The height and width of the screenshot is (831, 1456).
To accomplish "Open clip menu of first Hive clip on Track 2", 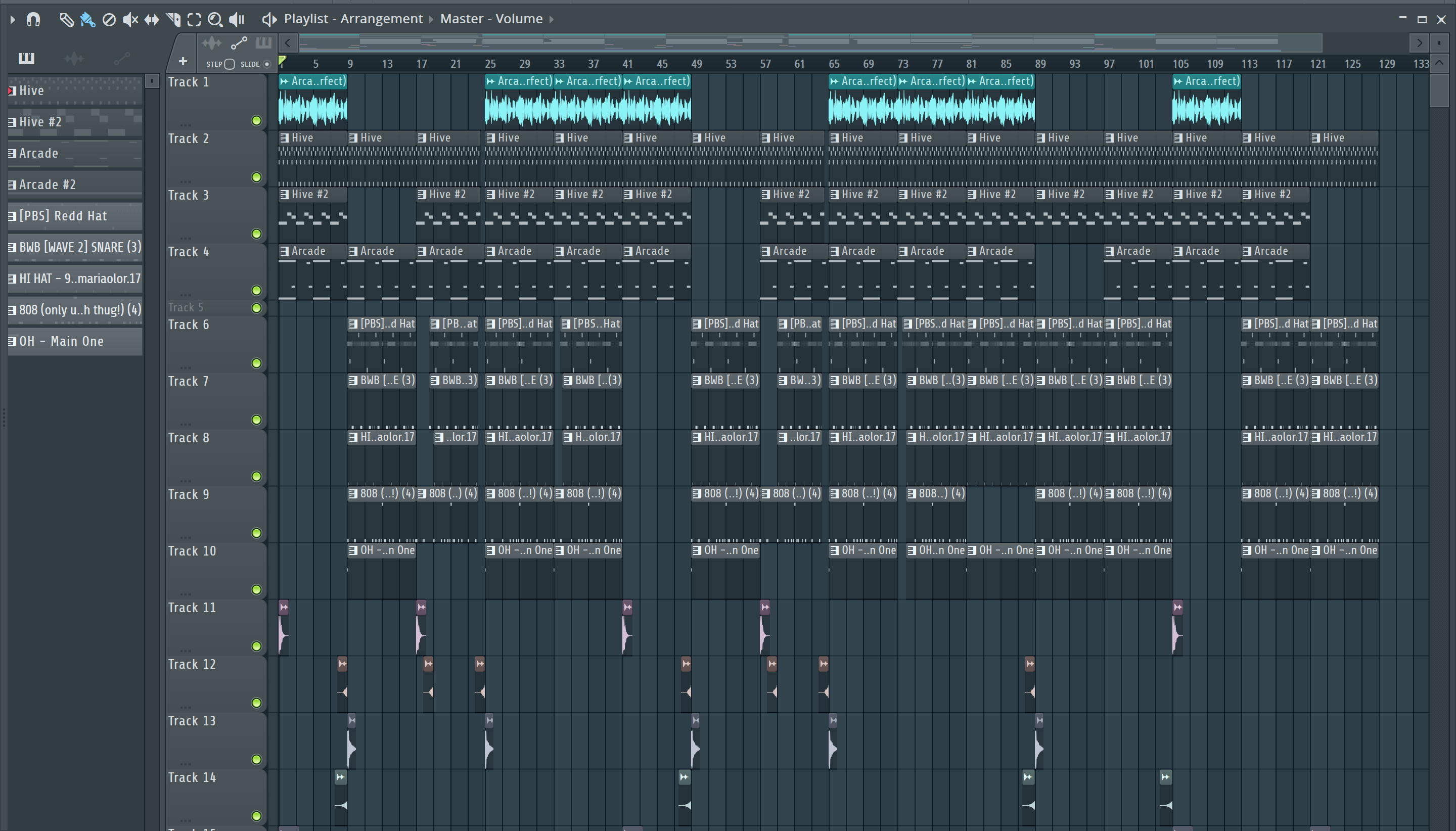I will pyautogui.click(x=284, y=137).
